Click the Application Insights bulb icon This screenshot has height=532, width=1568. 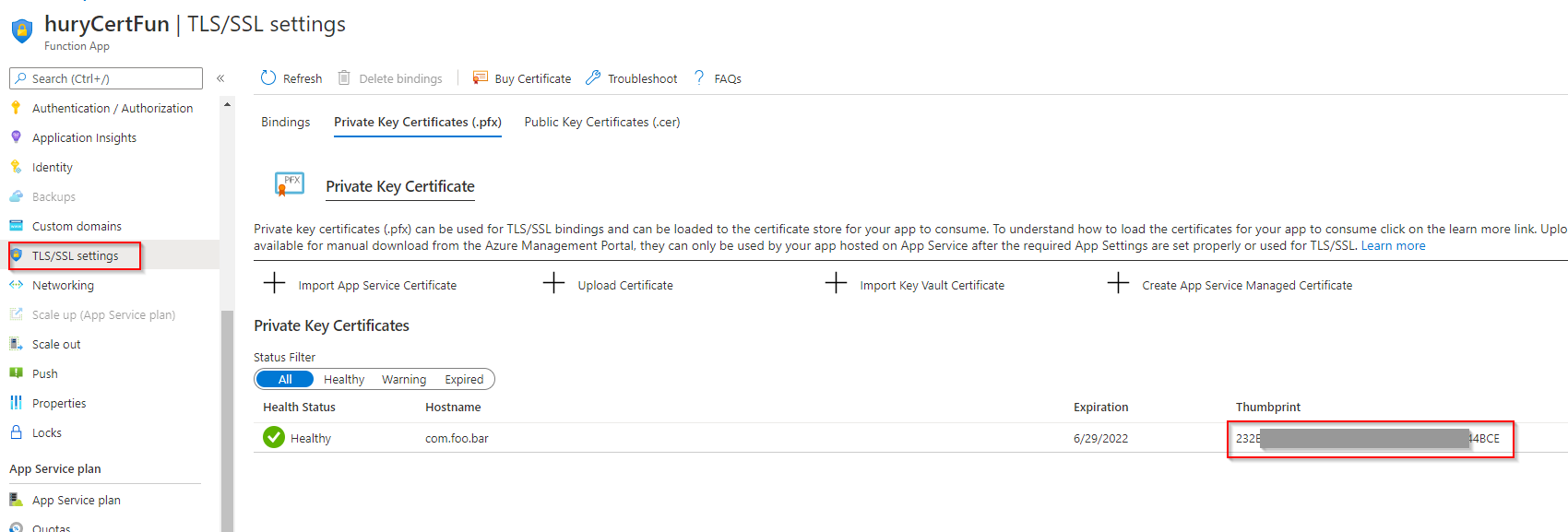(16, 137)
